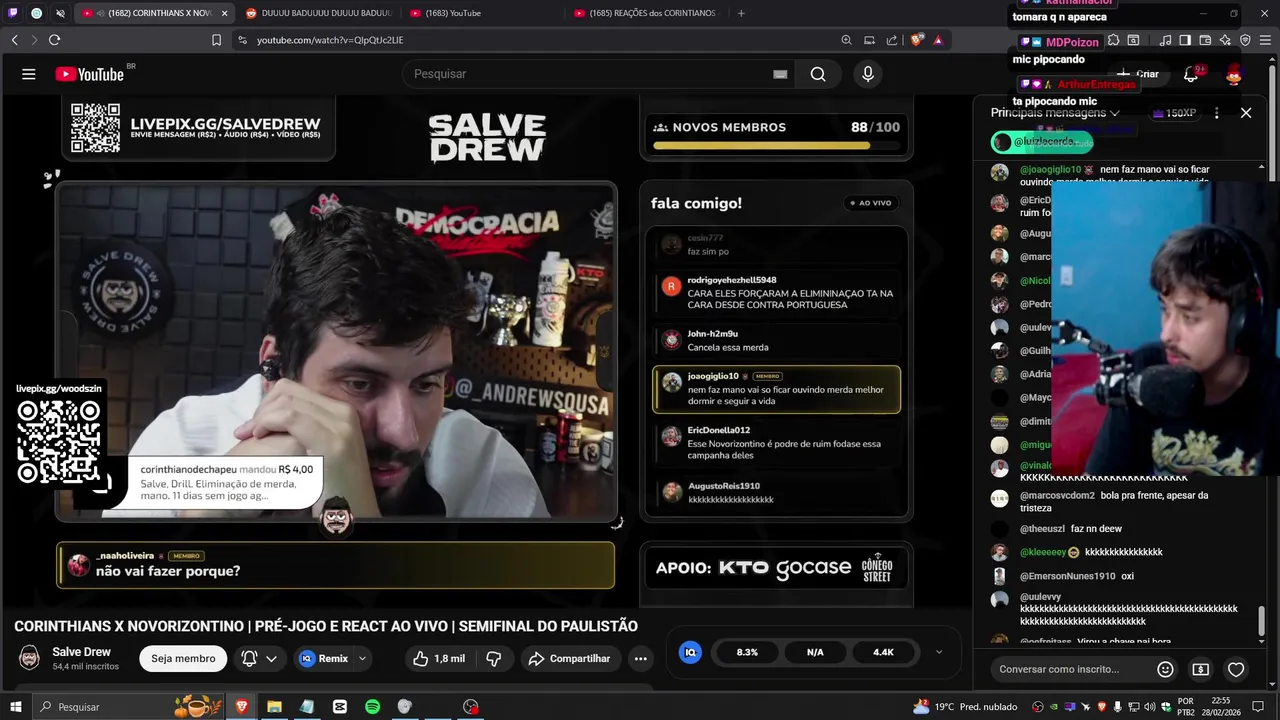Reload the page
Viewport: 1280px width, 720px height.
(54, 40)
